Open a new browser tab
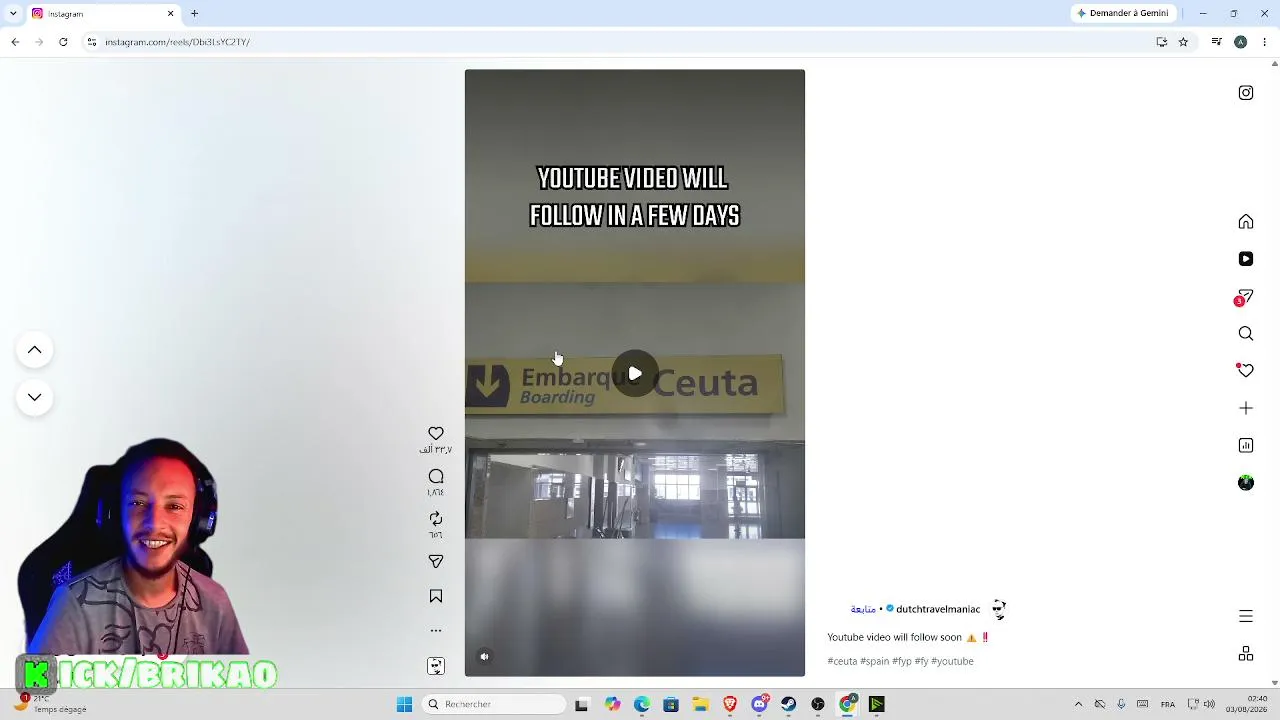 195,14
